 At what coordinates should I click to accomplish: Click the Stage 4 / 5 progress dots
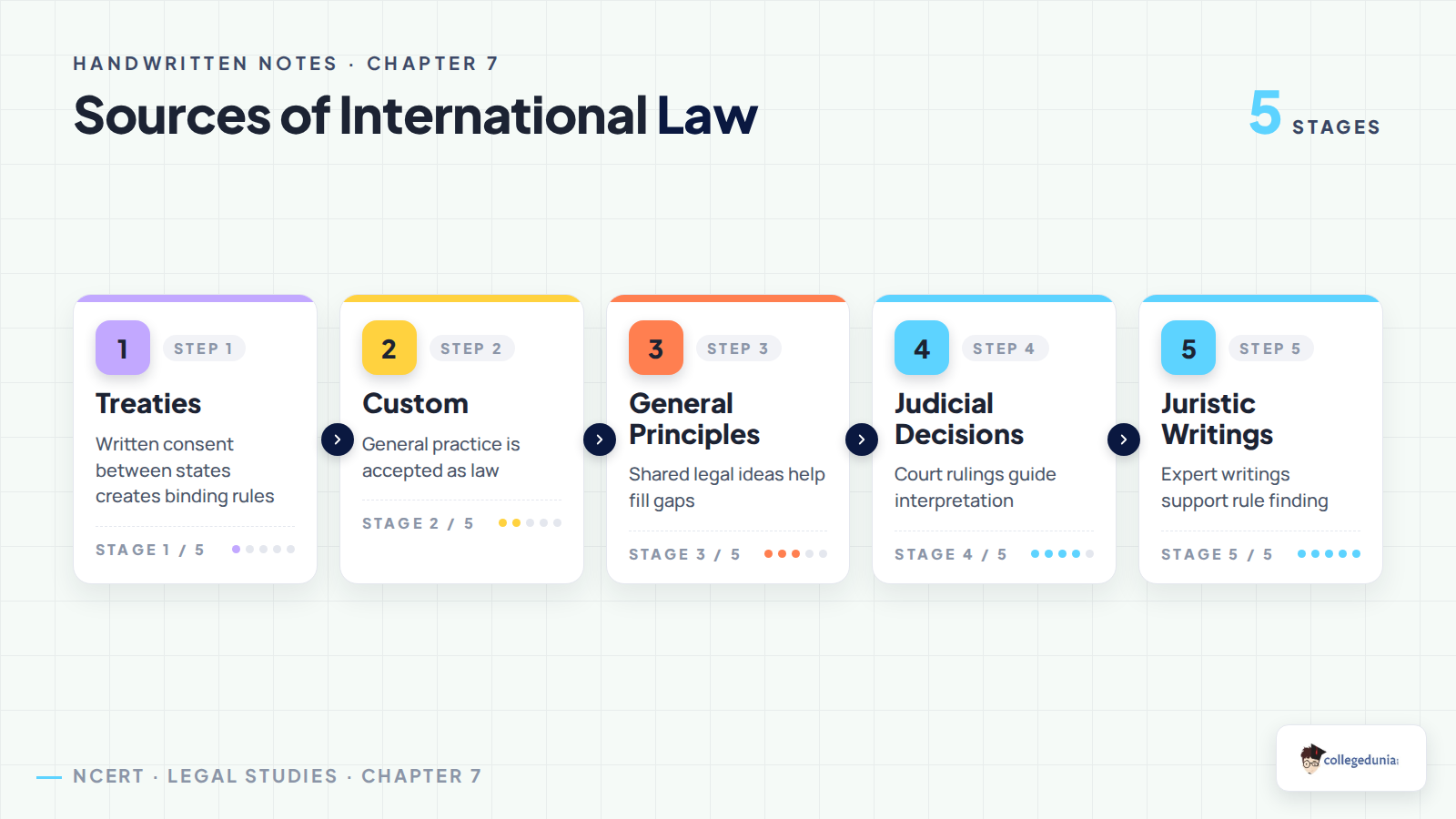(x=1063, y=554)
